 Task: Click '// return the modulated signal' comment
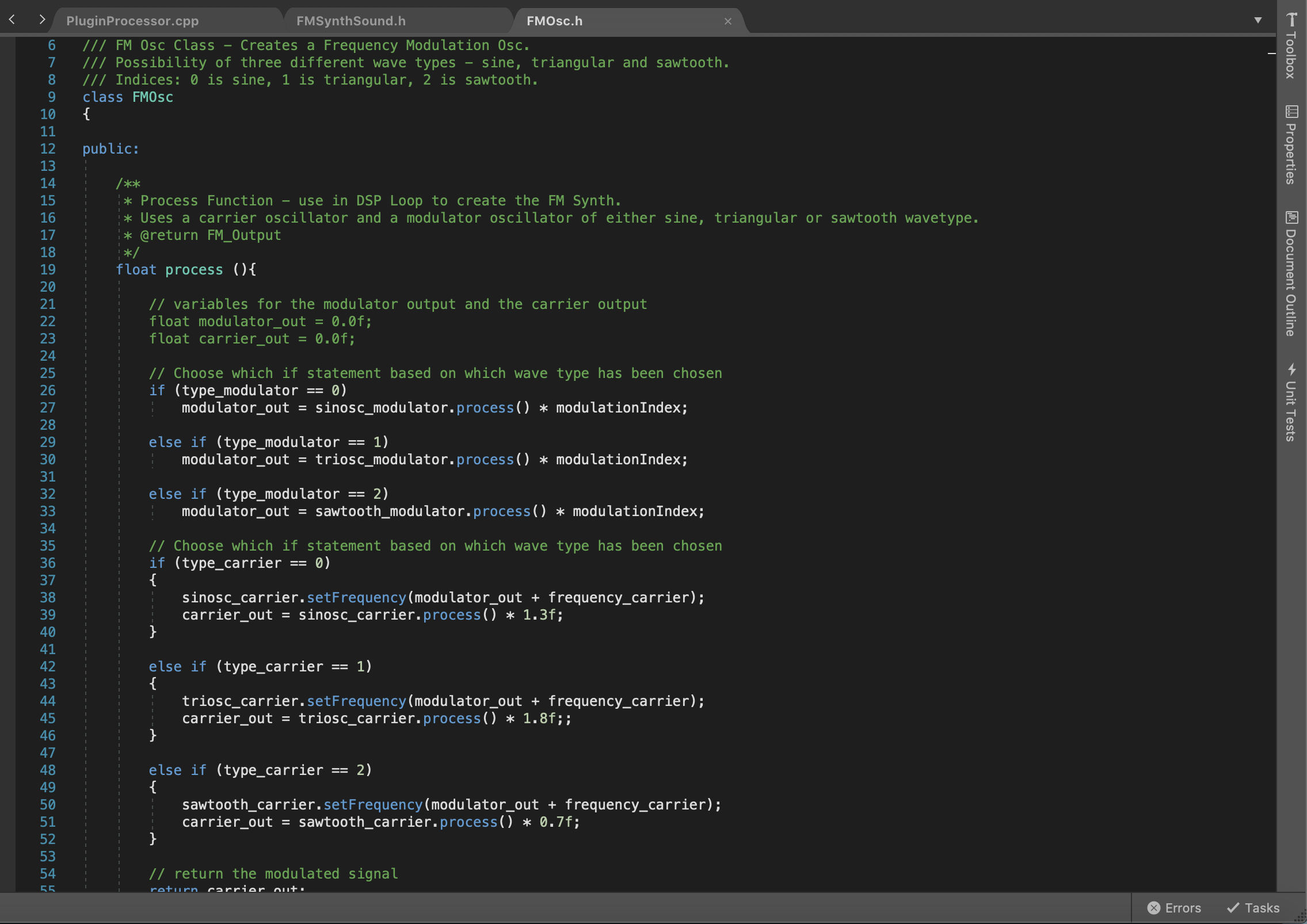(273, 873)
